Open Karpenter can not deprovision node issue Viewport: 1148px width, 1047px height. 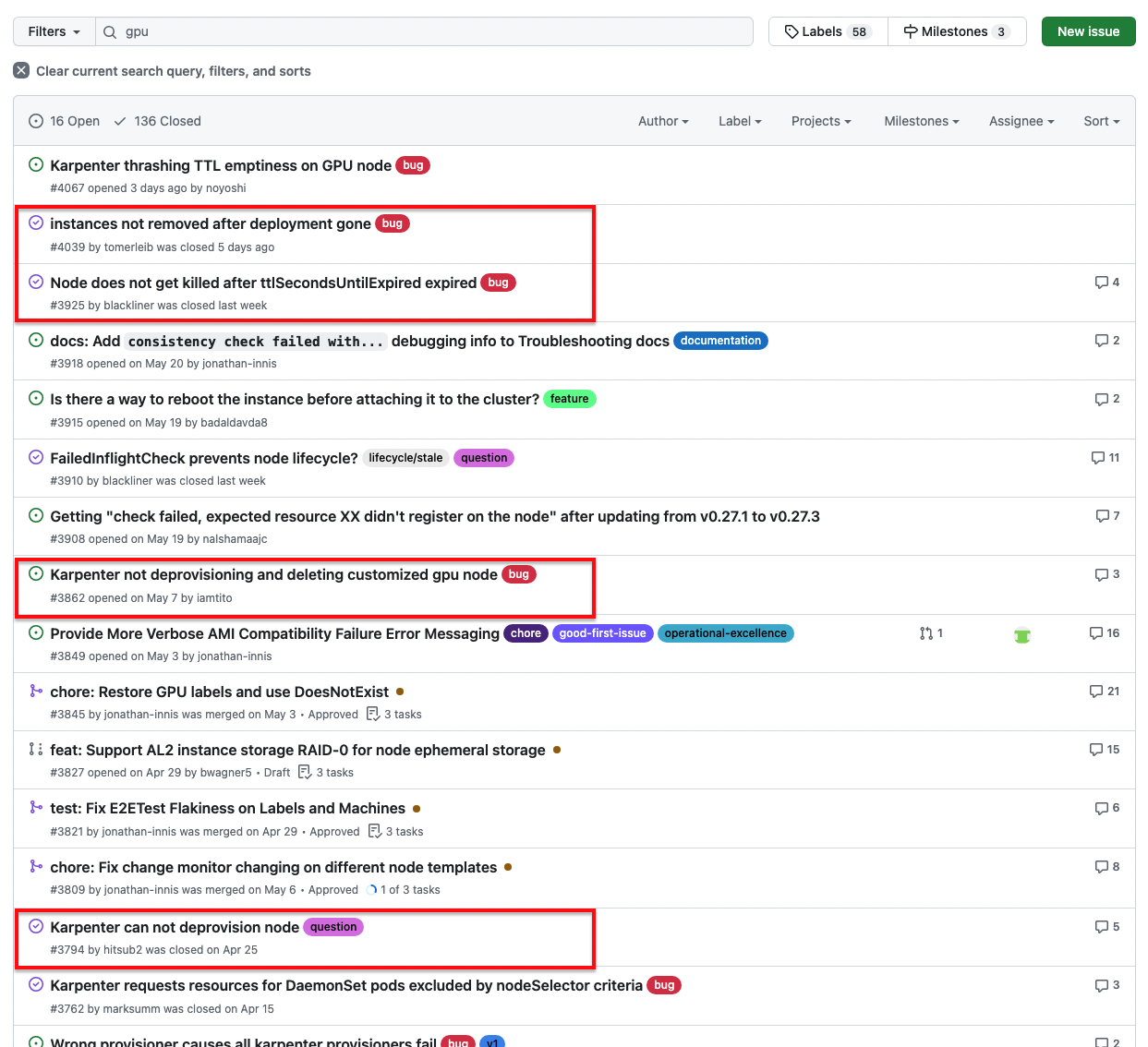coord(175,927)
